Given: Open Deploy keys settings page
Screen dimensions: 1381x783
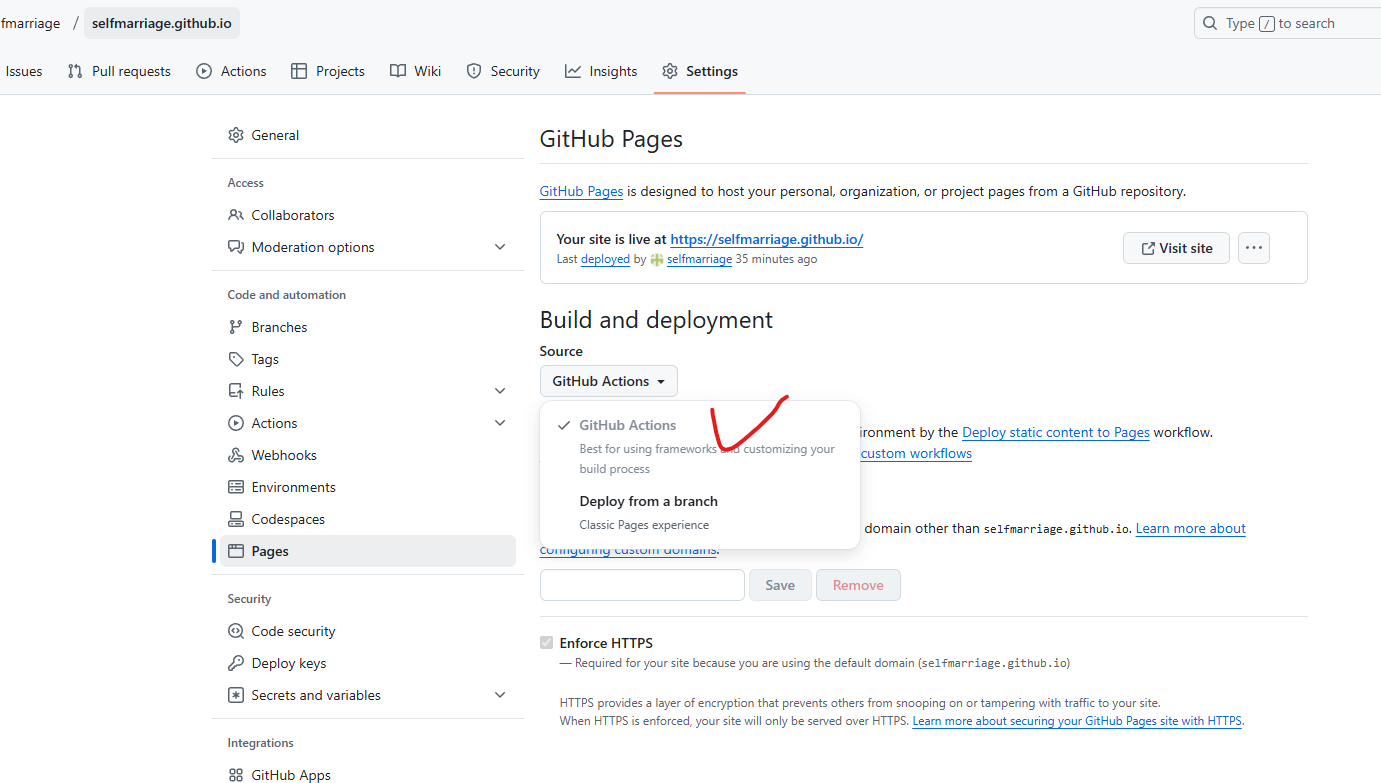Looking at the screenshot, I should coord(368,663).
